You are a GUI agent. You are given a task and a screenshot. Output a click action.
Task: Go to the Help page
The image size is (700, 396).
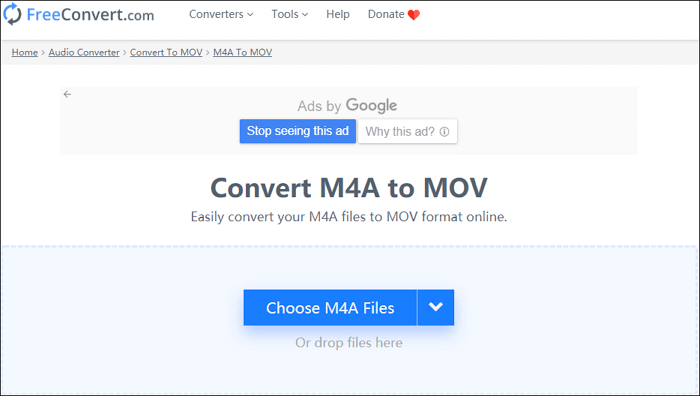tap(338, 14)
